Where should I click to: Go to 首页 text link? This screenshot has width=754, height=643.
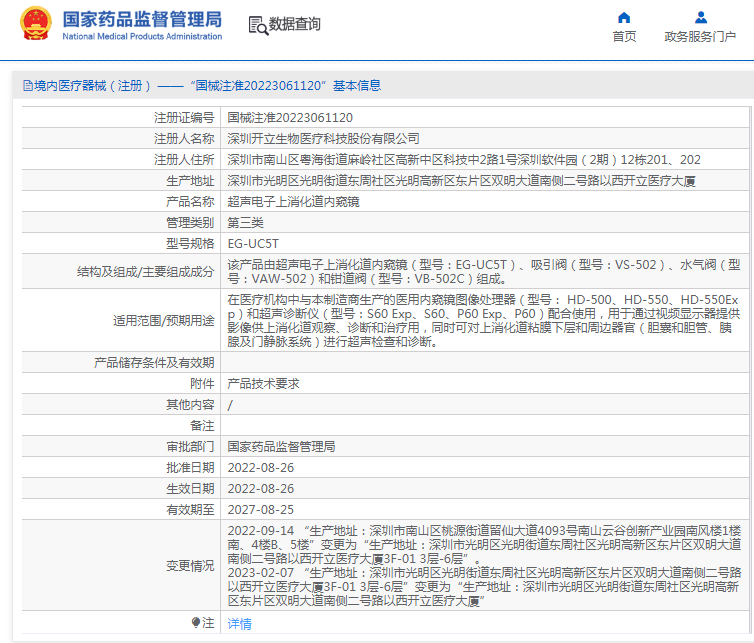click(624, 37)
